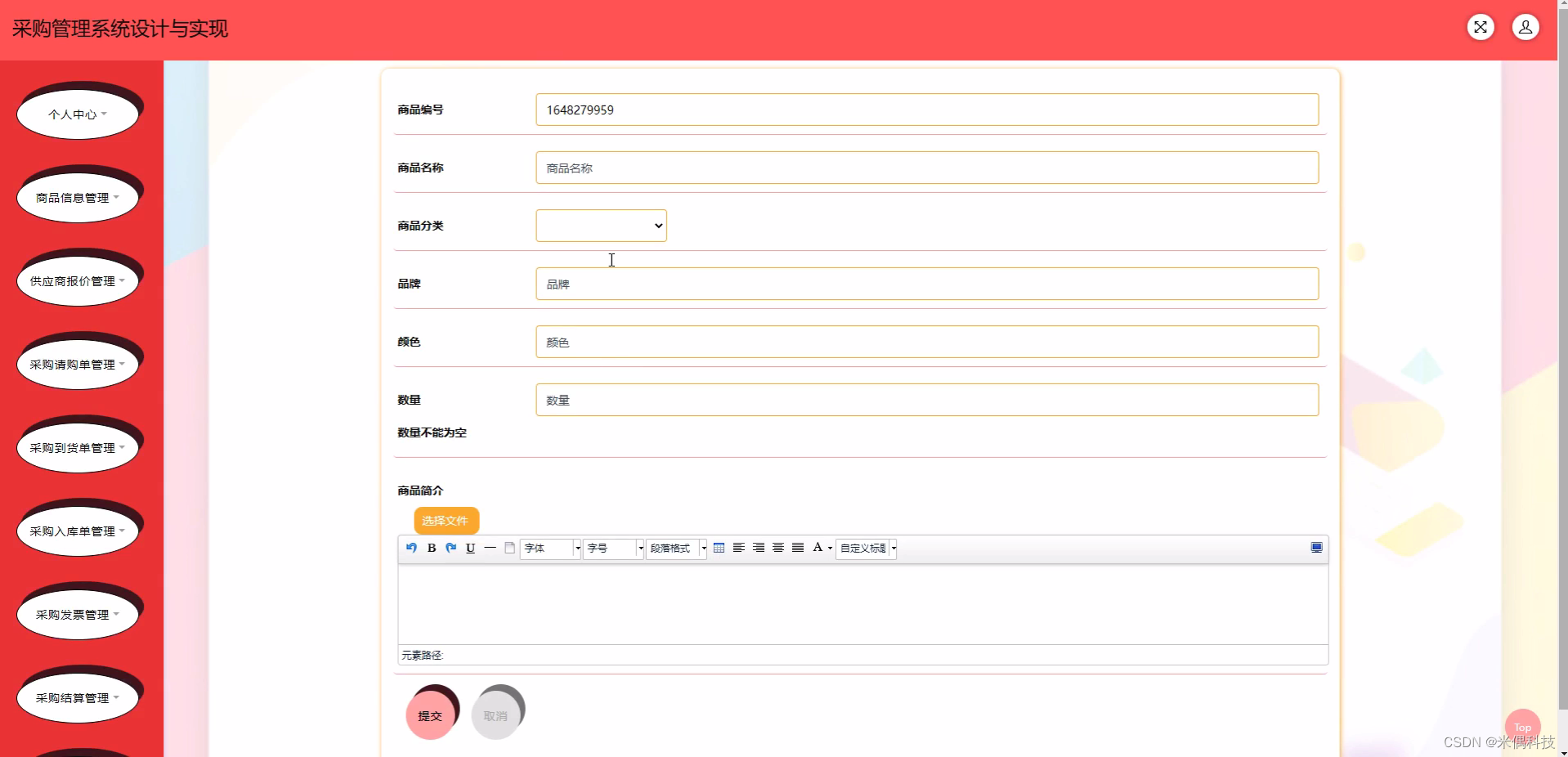
Task: Click the Top back-to-top button
Action: coord(1522,727)
